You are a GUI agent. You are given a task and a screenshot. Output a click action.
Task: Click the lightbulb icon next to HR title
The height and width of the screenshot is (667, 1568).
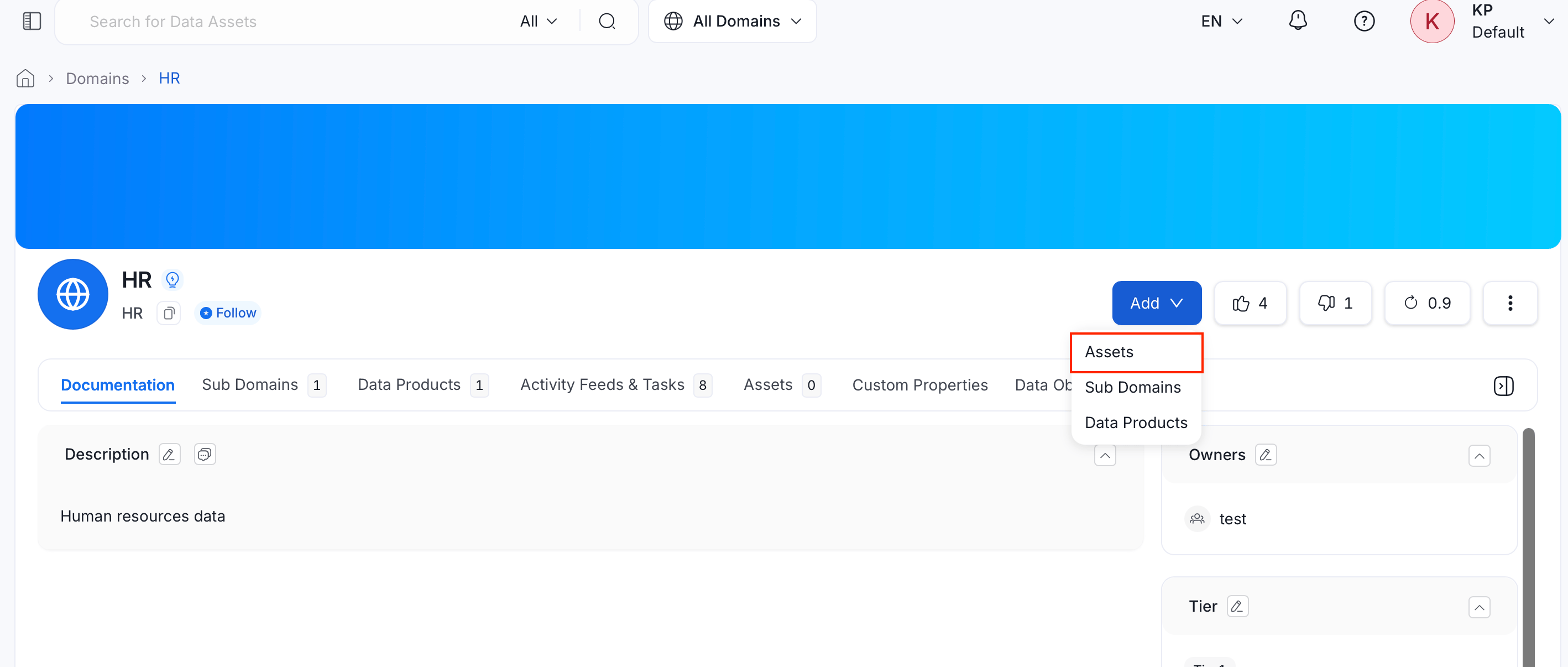click(x=173, y=280)
